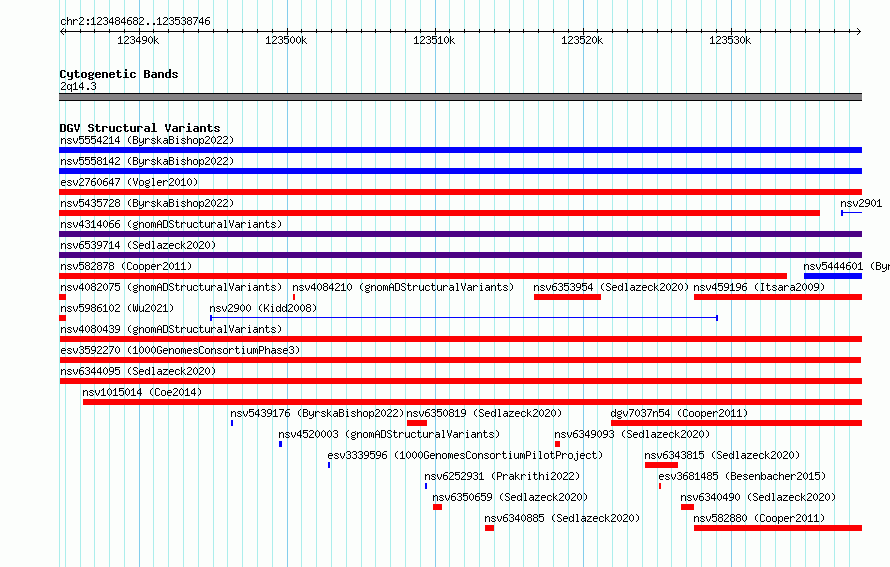The image size is (890, 567).
Task: Open nsv1015014 (Coe2014) label
Action: [142, 392]
